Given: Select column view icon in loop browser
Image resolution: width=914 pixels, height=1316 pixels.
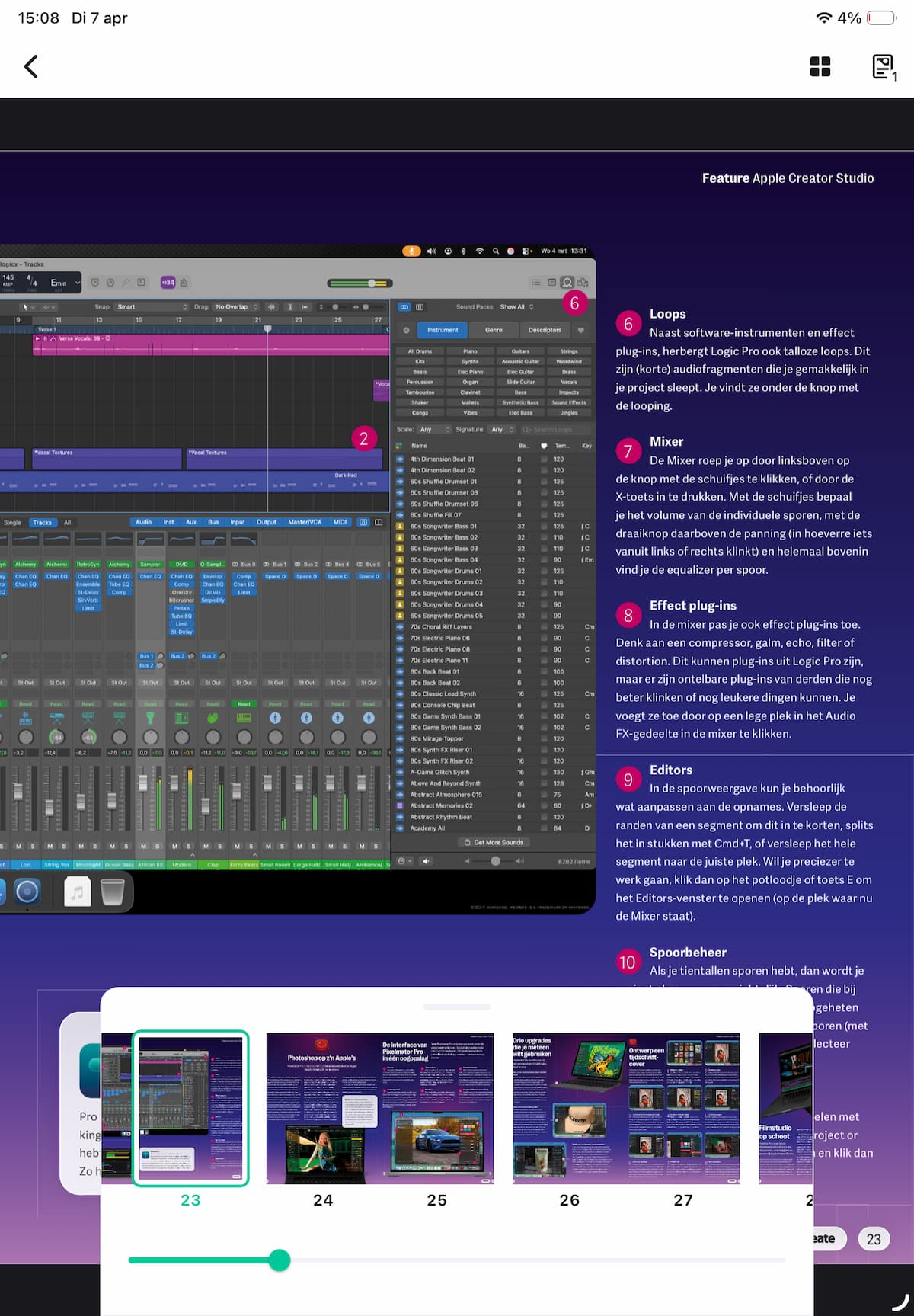Looking at the screenshot, I should tap(420, 306).
